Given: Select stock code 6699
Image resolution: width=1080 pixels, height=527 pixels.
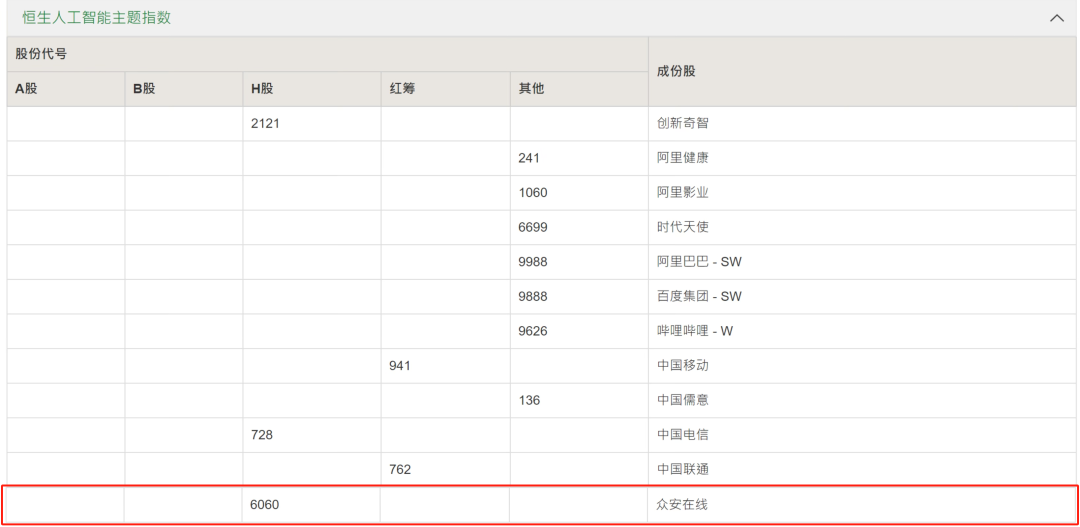Looking at the screenshot, I should [x=532, y=227].
